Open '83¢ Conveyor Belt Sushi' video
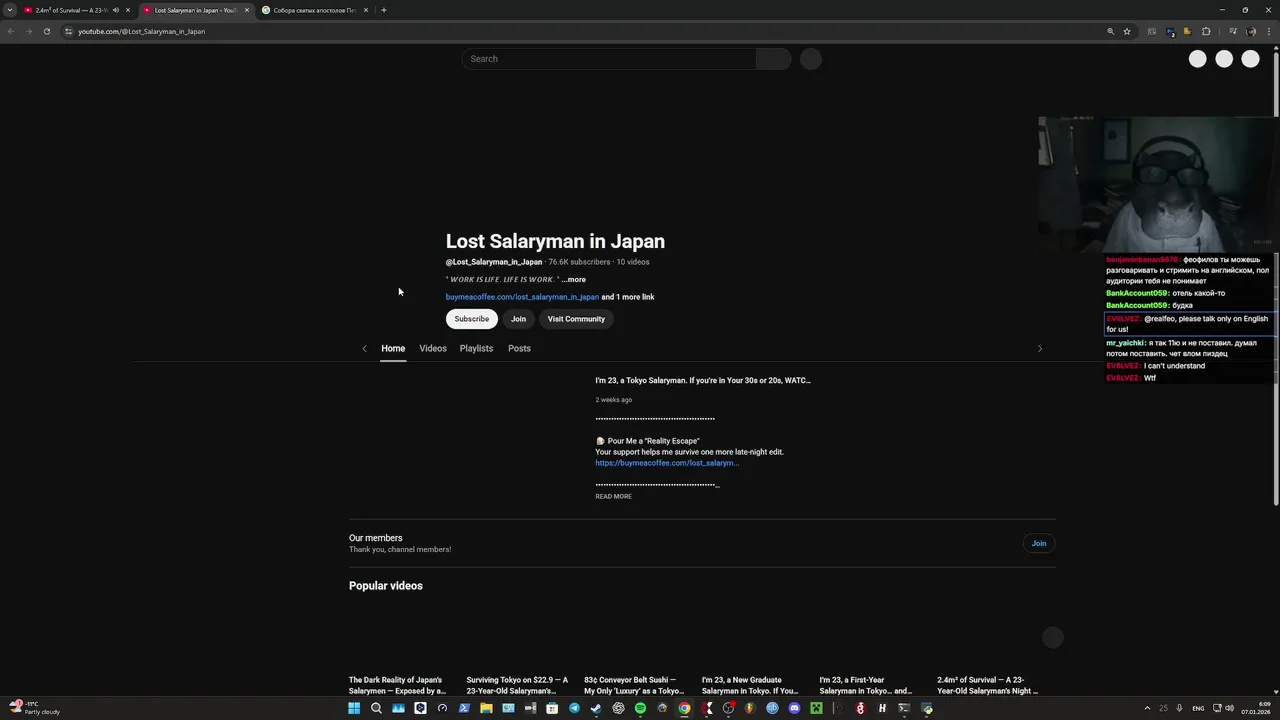 tap(634, 685)
